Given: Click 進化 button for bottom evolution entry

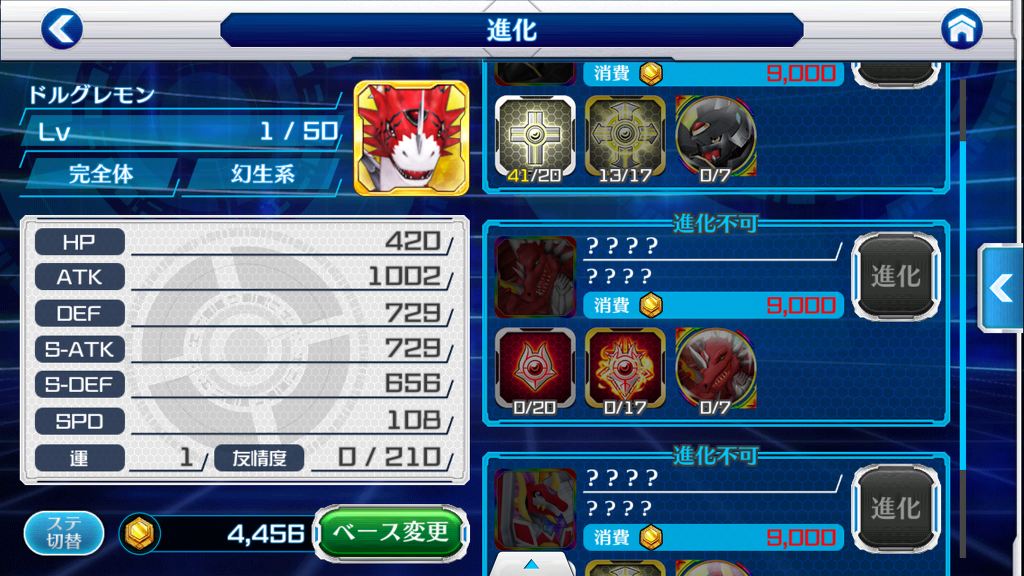Looking at the screenshot, I should (x=896, y=509).
